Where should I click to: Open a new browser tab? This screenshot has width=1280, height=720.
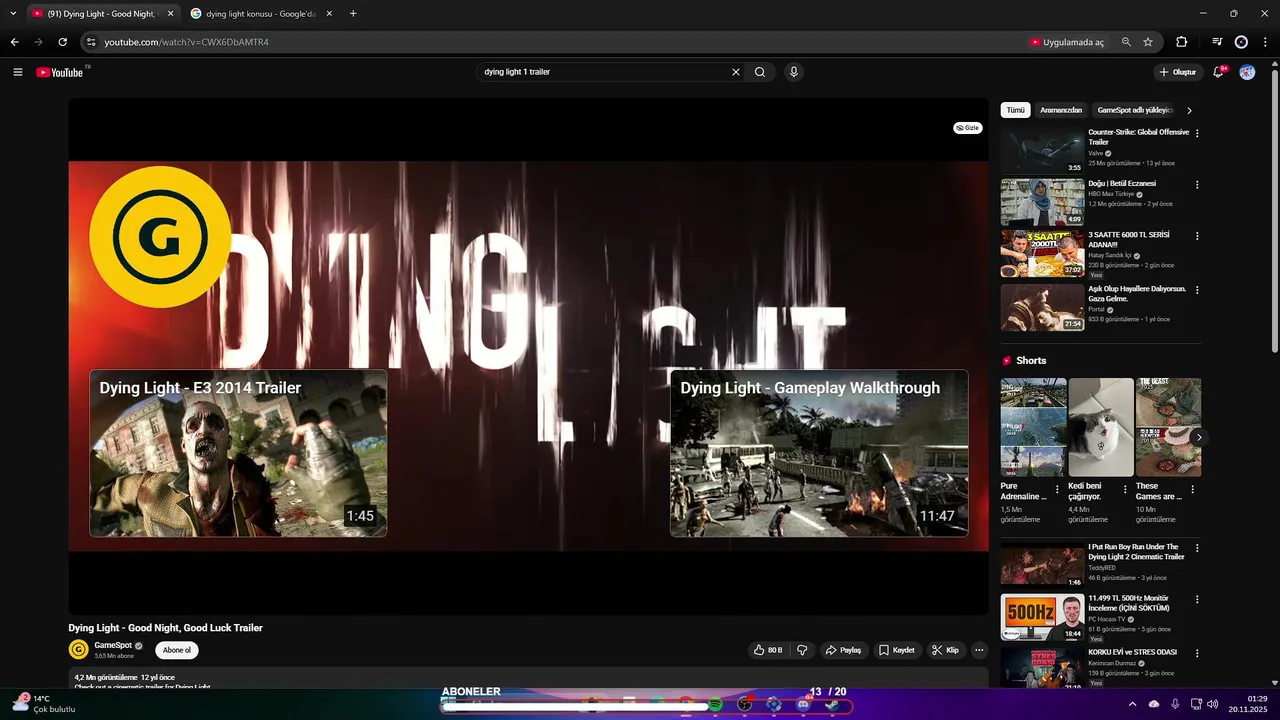coord(353,14)
